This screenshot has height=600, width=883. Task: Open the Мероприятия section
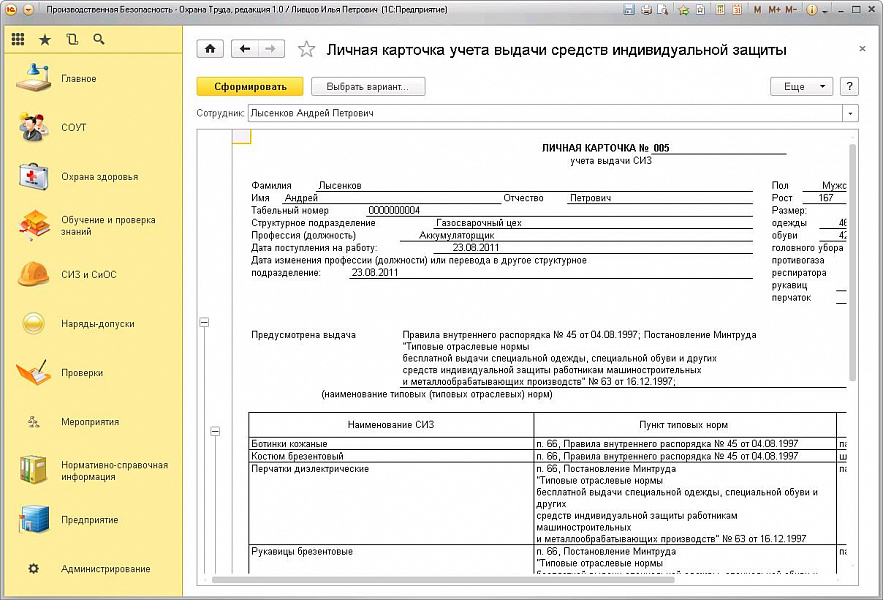[x=90, y=422]
